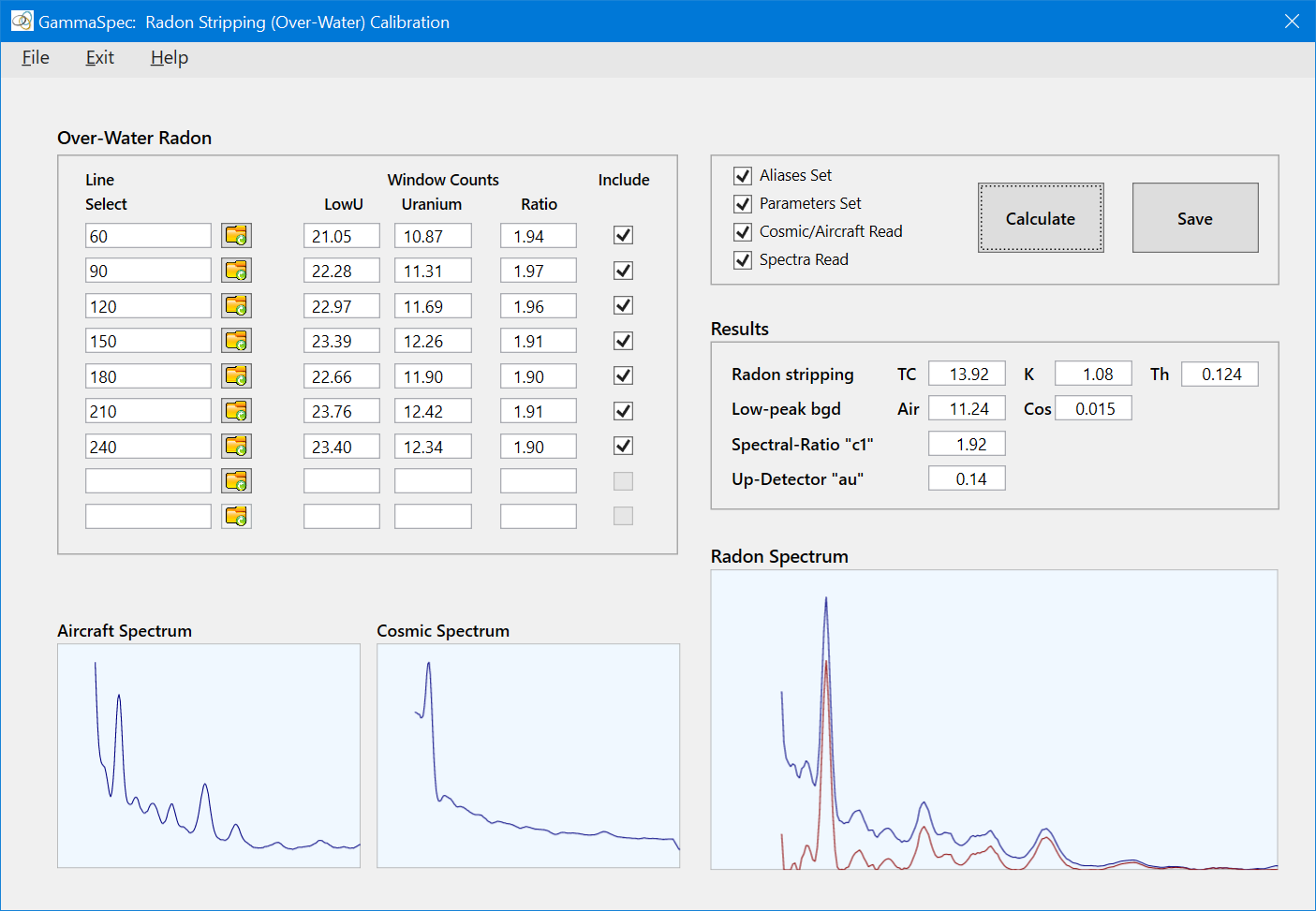Browse file for line 150 row
This screenshot has width=1316, height=911.
point(236,341)
